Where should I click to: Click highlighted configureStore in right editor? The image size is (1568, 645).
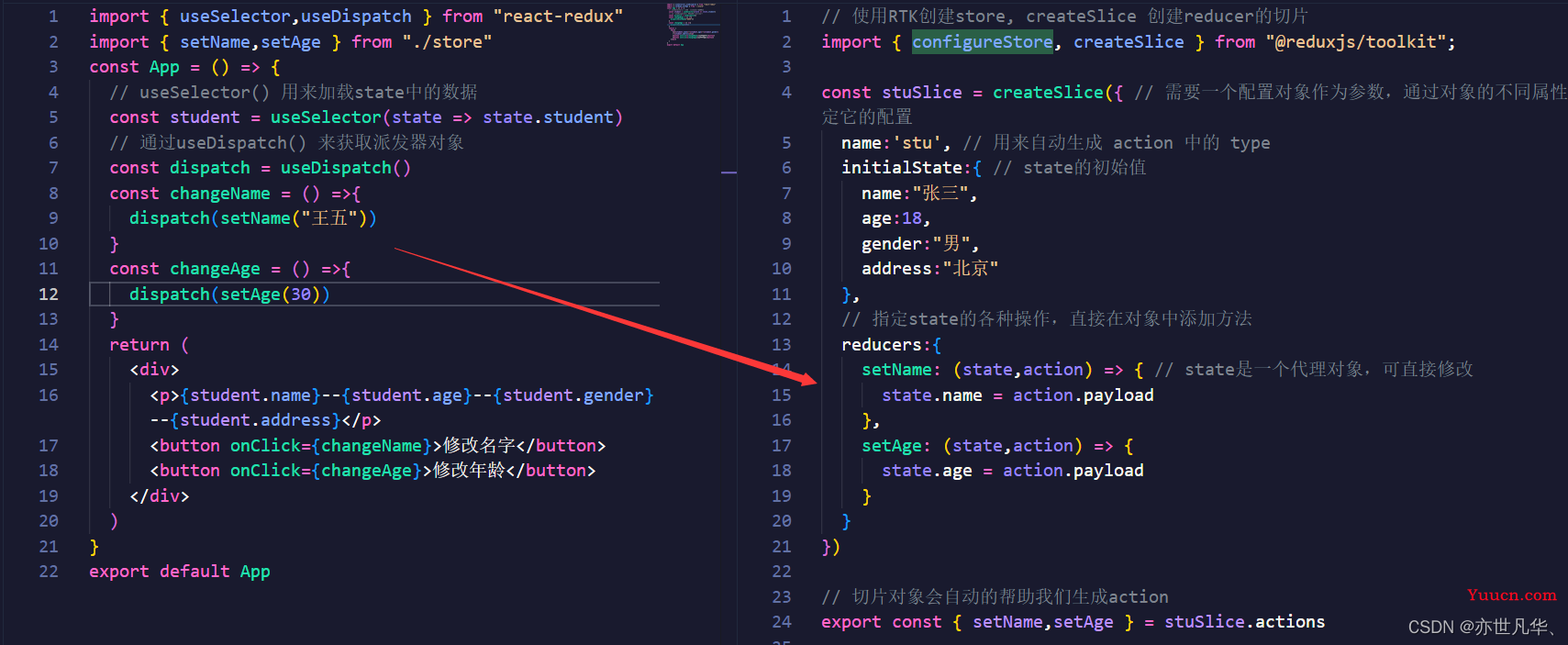tap(983, 42)
